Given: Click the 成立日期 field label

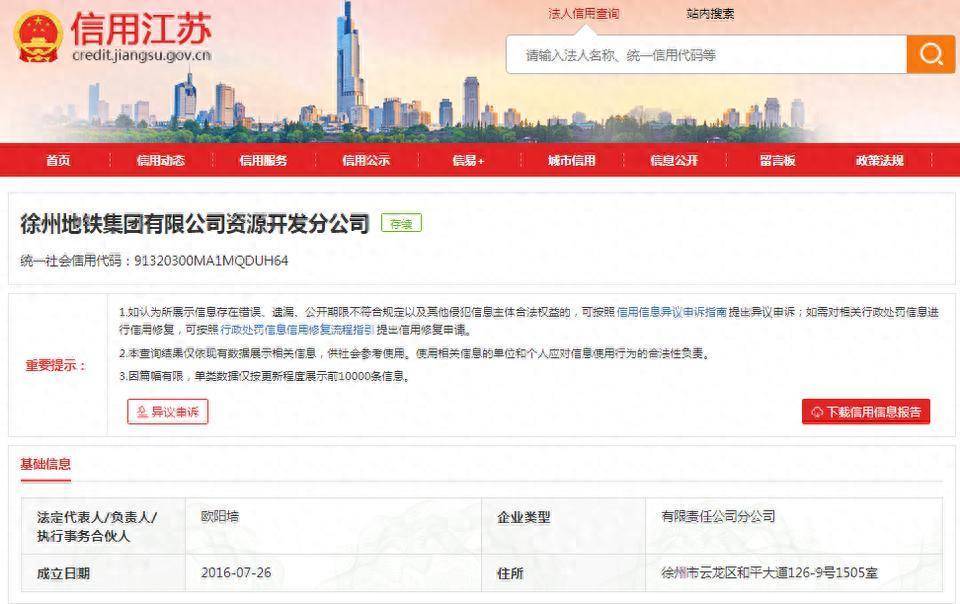Looking at the screenshot, I should 63,573.
